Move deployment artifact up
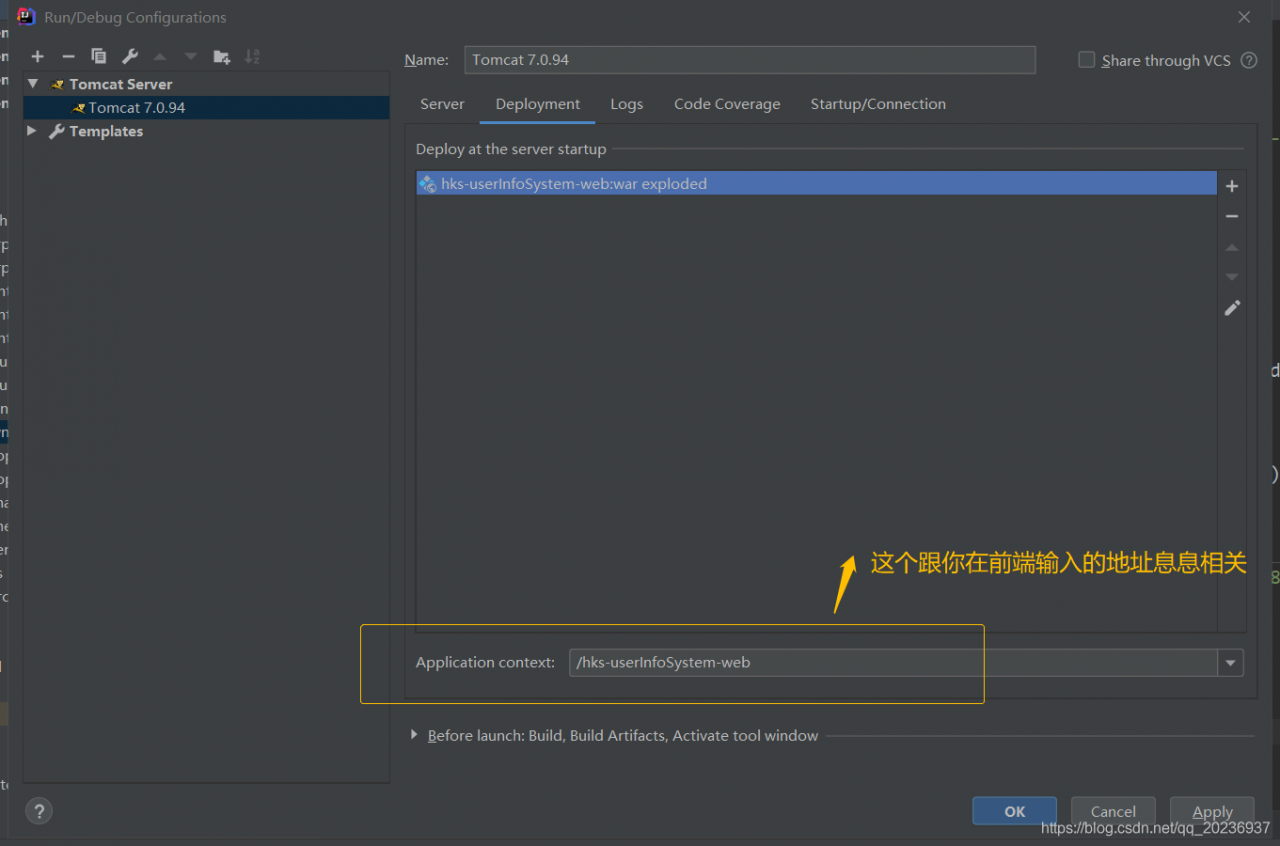Image resolution: width=1280 pixels, height=846 pixels. 1232,247
